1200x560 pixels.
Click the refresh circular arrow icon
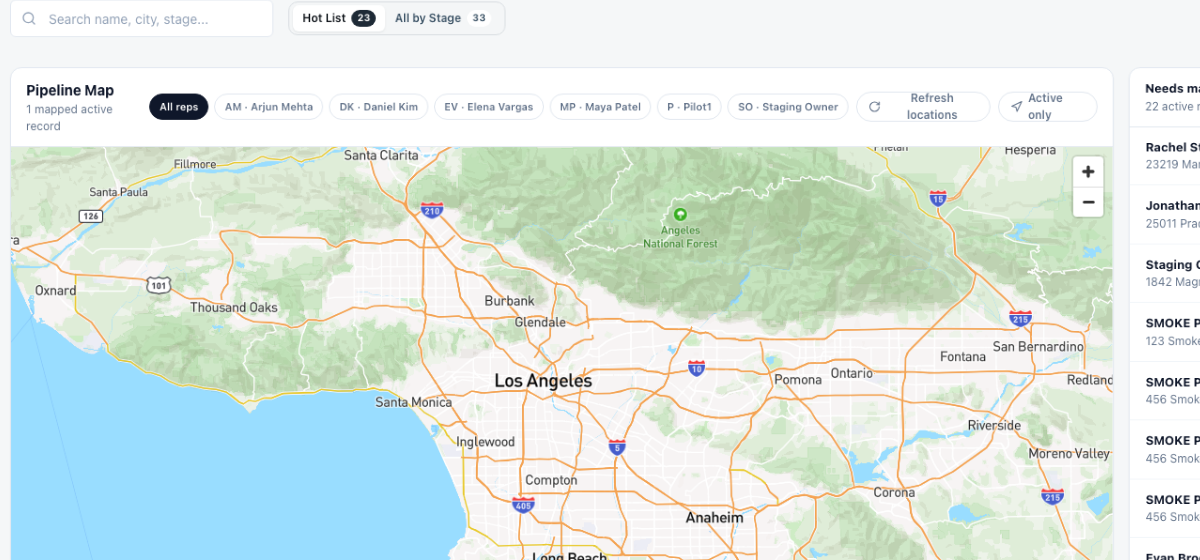(875, 107)
